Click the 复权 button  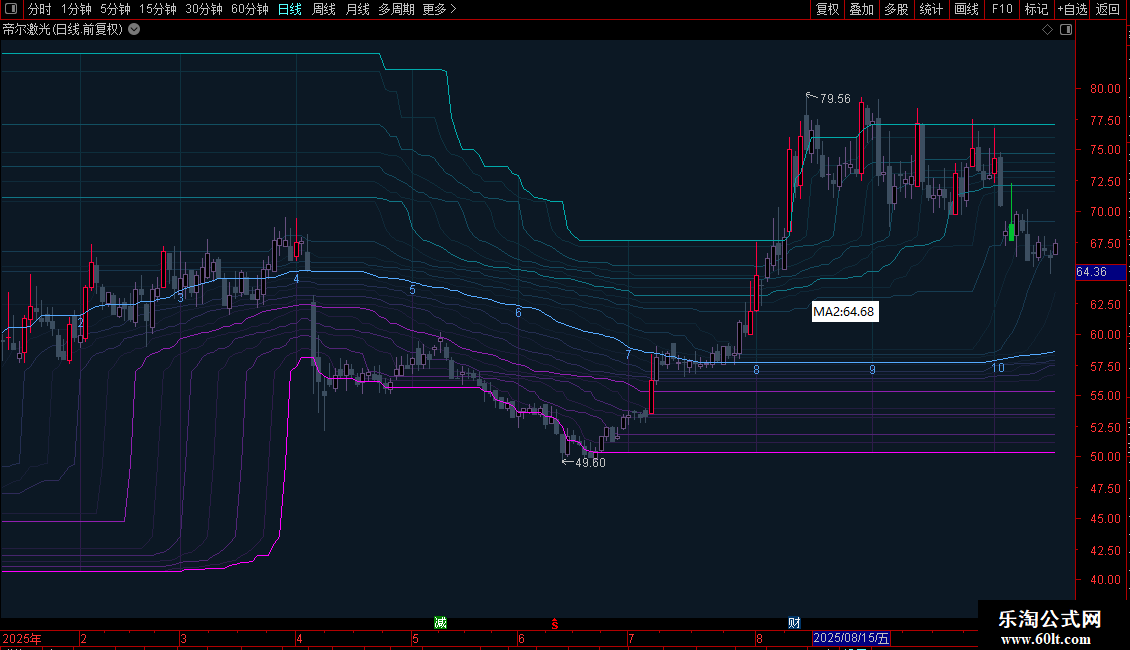click(827, 9)
